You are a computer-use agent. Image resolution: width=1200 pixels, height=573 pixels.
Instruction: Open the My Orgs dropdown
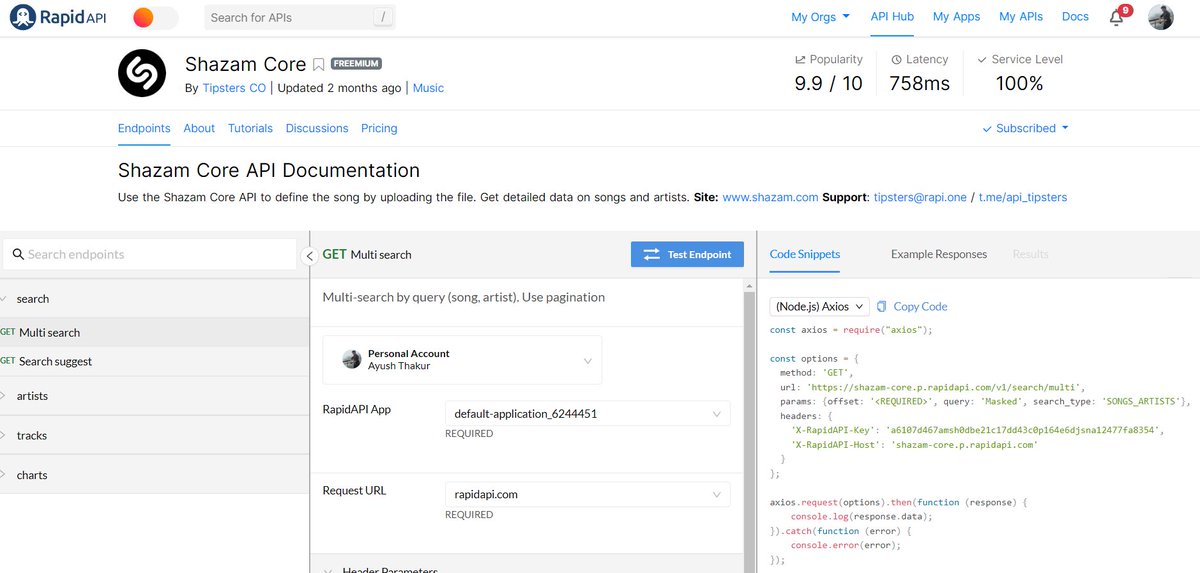pos(820,17)
